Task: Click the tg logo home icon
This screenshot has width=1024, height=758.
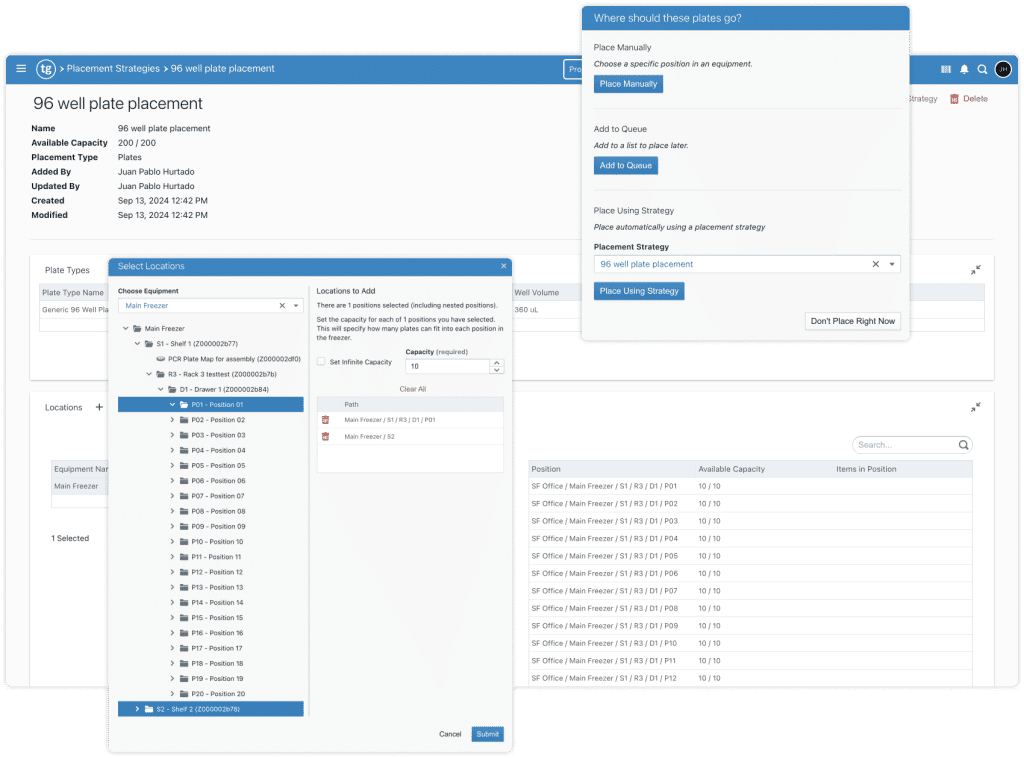Action: point(46,69)
